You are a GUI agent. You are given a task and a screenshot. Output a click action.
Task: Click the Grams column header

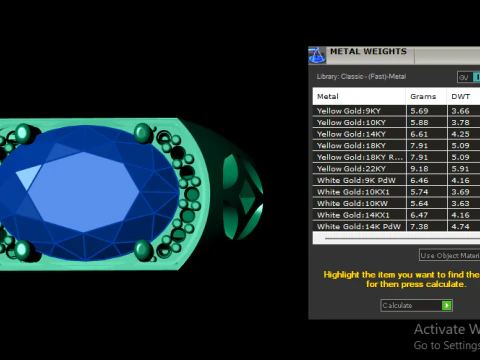click(x=426, y=96)
